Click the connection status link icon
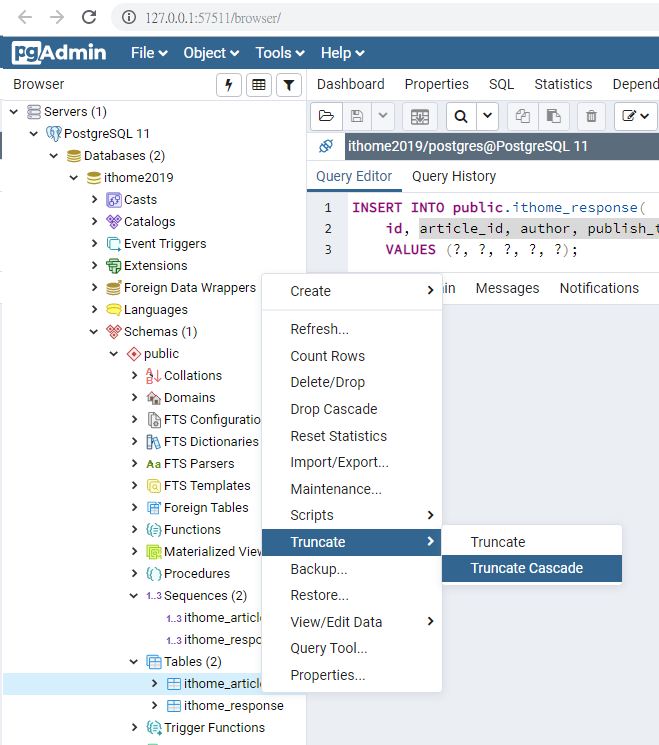Viewport: 659px width, 745px height. 326,146
